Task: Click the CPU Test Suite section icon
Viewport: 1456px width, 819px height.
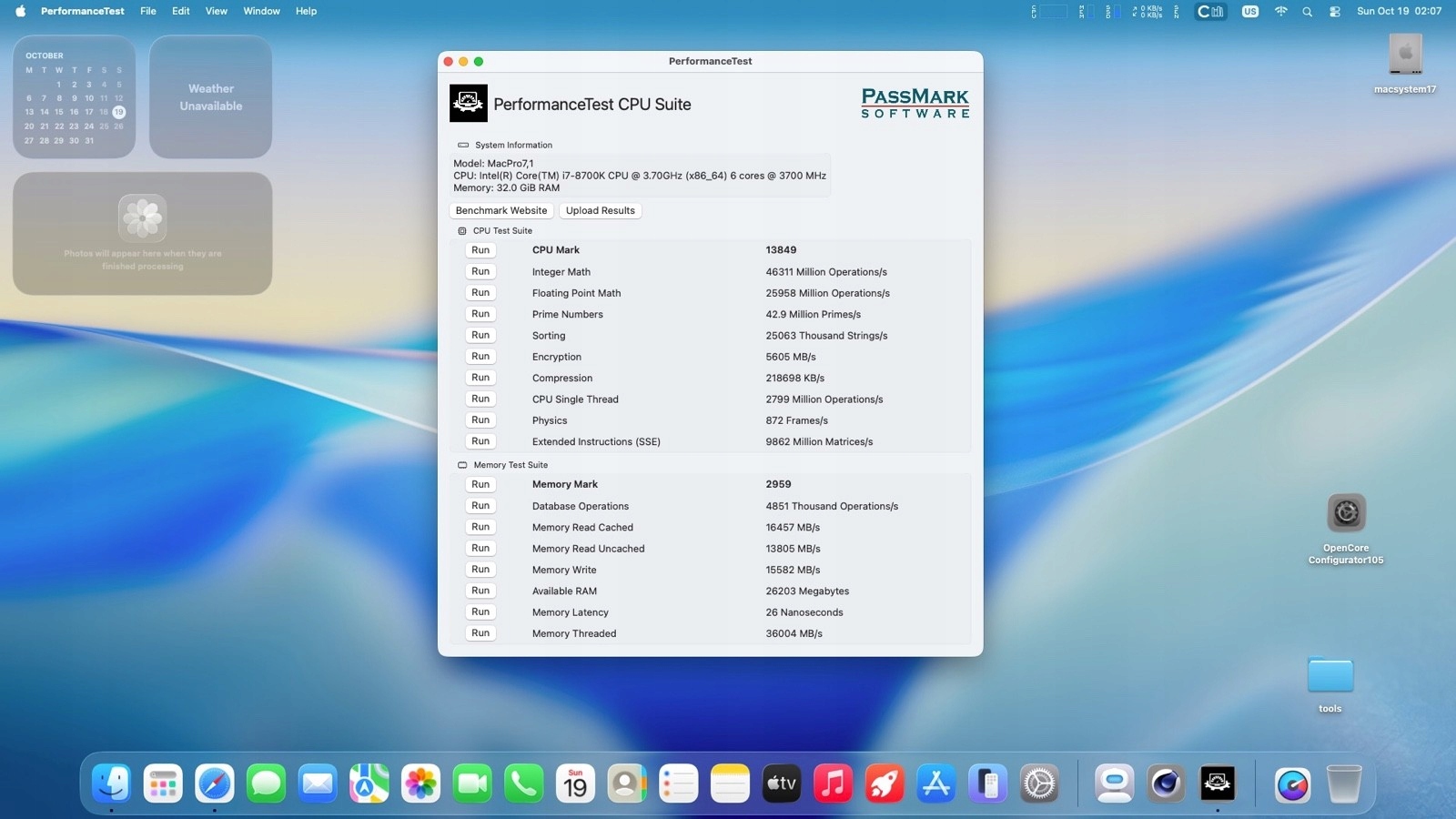Action: [x=462, y=231]
